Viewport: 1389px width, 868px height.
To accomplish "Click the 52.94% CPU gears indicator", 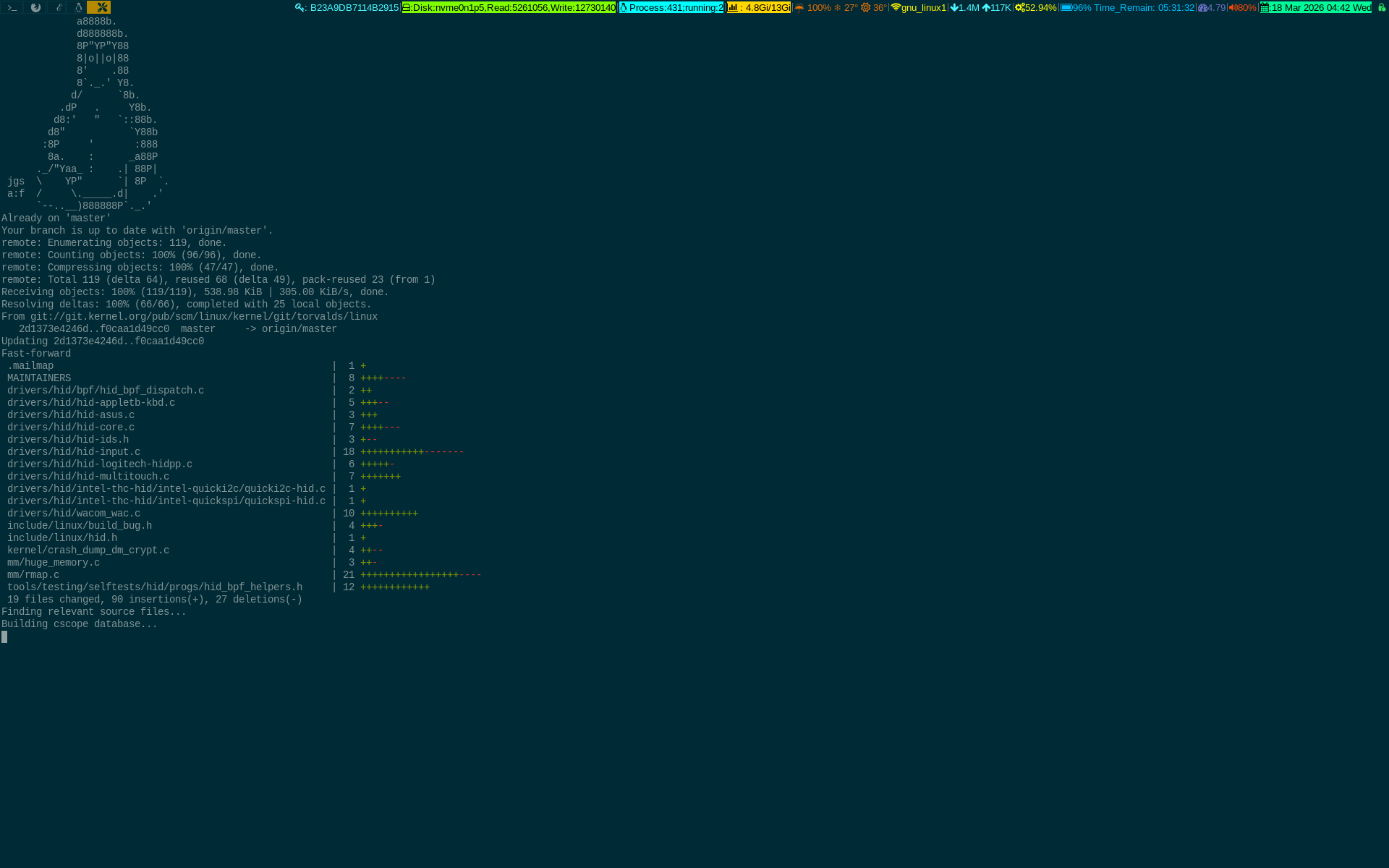I will tap(1035, 8).
